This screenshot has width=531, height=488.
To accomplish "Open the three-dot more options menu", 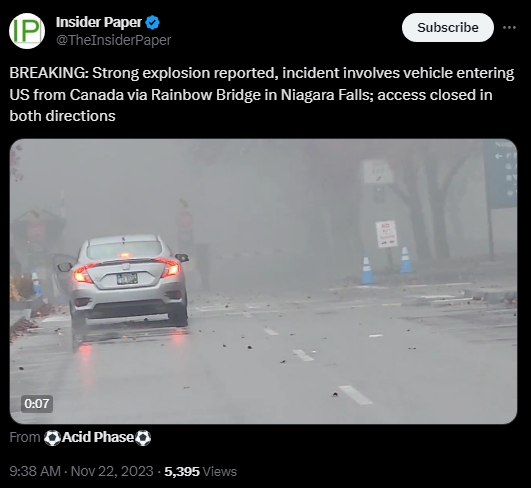I will (509, 27).
